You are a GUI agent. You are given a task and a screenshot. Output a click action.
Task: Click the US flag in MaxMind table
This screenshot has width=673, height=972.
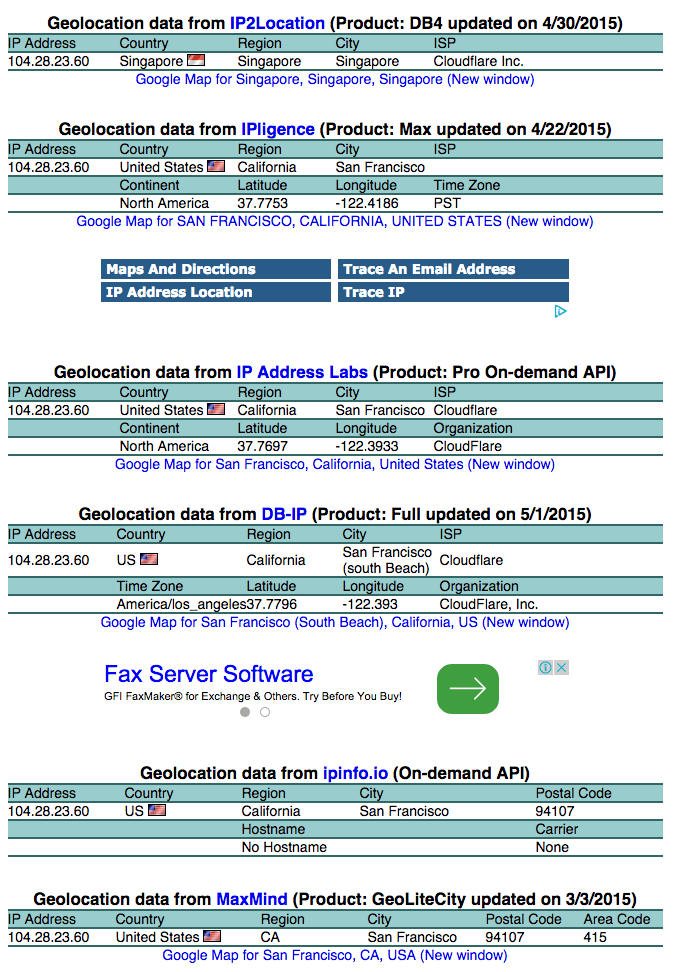pos(212,936)
